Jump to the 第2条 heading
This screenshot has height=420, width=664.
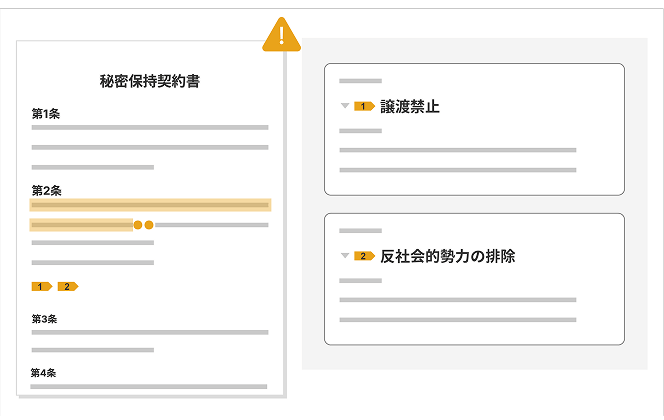pos(45,190)
